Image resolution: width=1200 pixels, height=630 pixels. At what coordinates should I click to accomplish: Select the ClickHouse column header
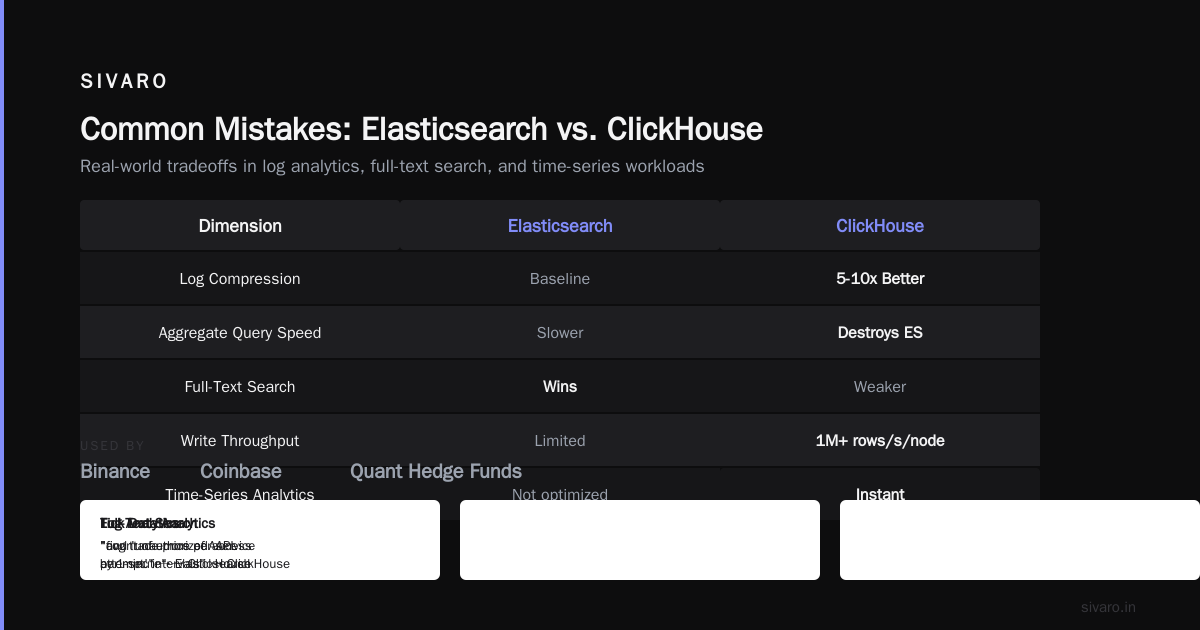coord(880,226)
